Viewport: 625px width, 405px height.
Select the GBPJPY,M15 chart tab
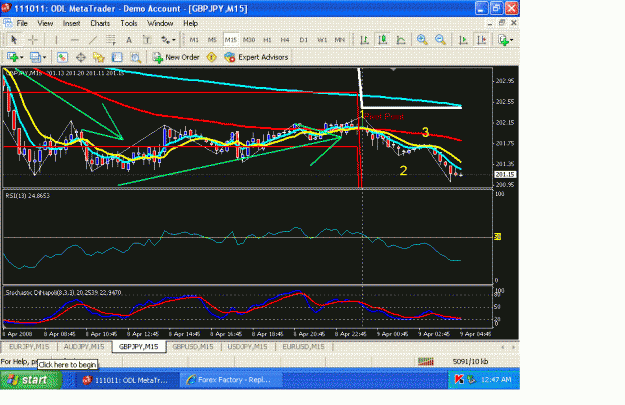pos(138,347)
